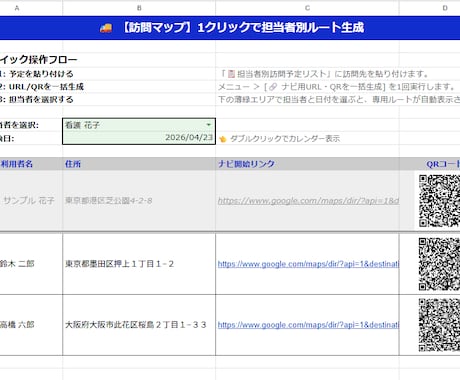Select the date cell 2026/04/23
Screen dimensions: 460x380
tap(139, 138)
